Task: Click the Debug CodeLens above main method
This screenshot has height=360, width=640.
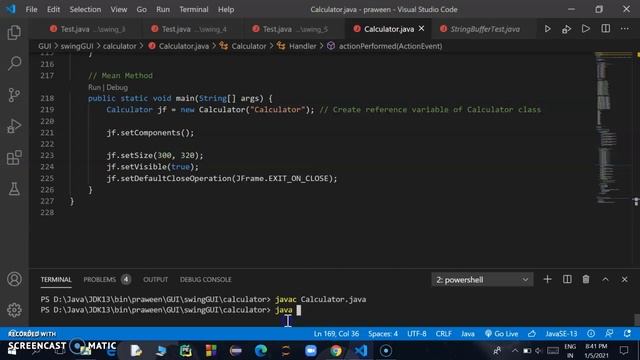Action: tap(117, 87)
